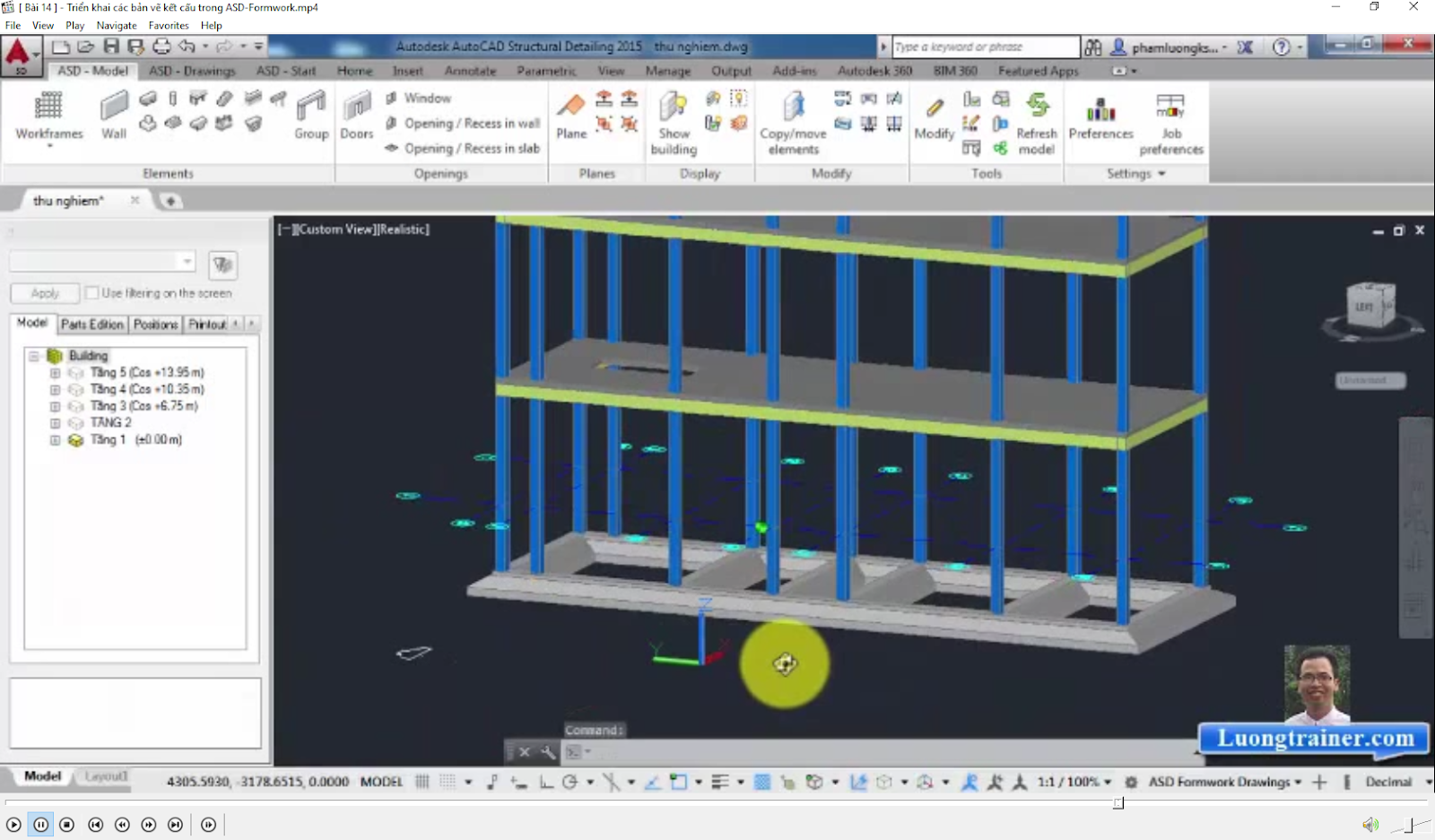Screen dimensions: 1435x840
Task: Expand the TANG 2 tree item
Action: [x=54, y=422]
